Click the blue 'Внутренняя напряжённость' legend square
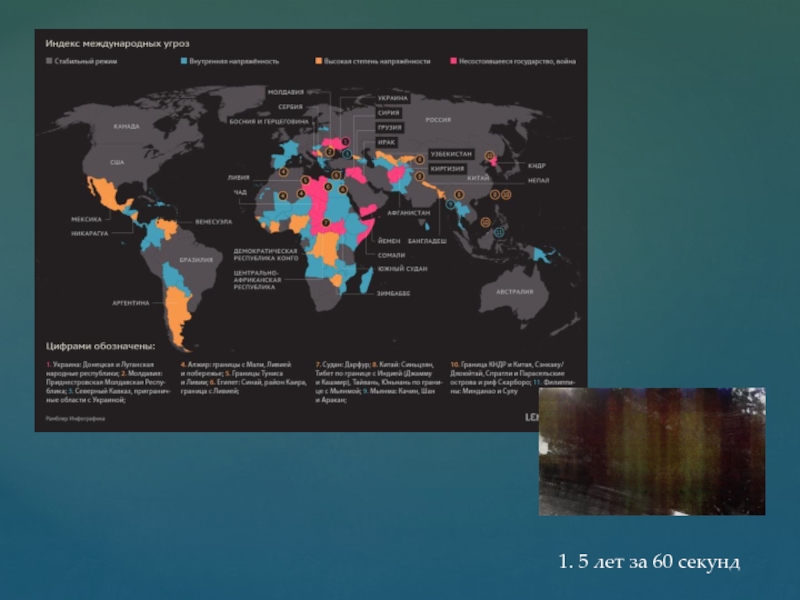This screenshot has height=600, width=800. 184,61
